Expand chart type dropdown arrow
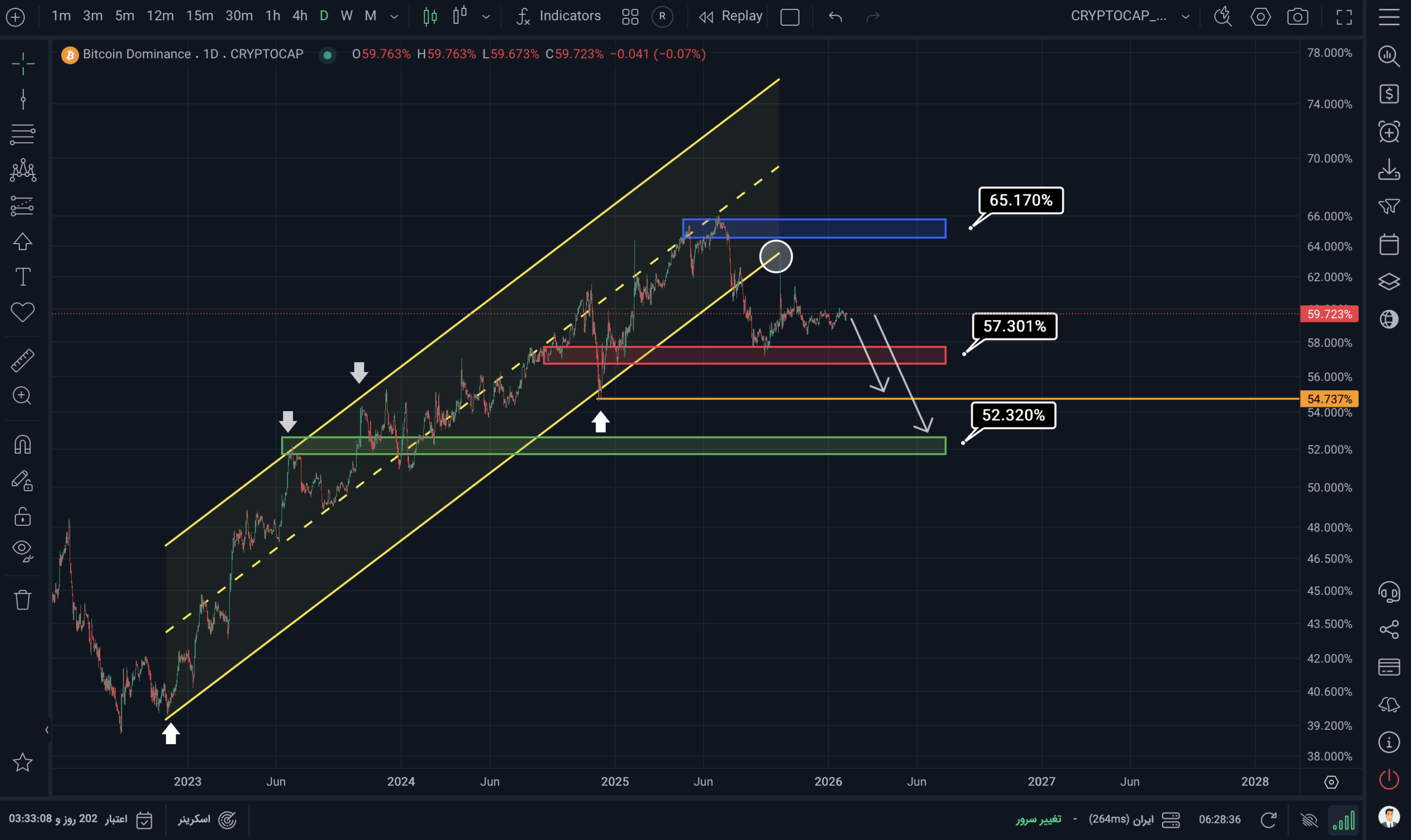Image resolution: width=1411 pixels, height=840 pixels. point(486,17)
